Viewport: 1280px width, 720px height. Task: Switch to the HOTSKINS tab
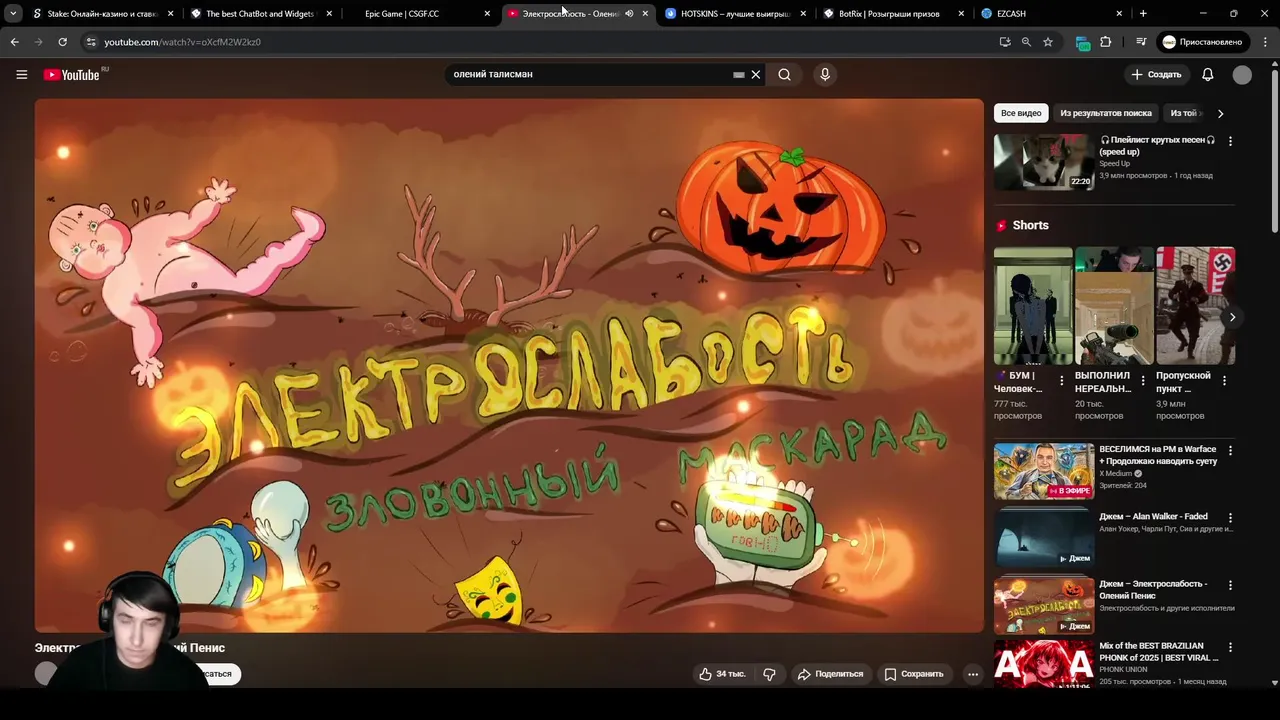click(x=735, y=13)
